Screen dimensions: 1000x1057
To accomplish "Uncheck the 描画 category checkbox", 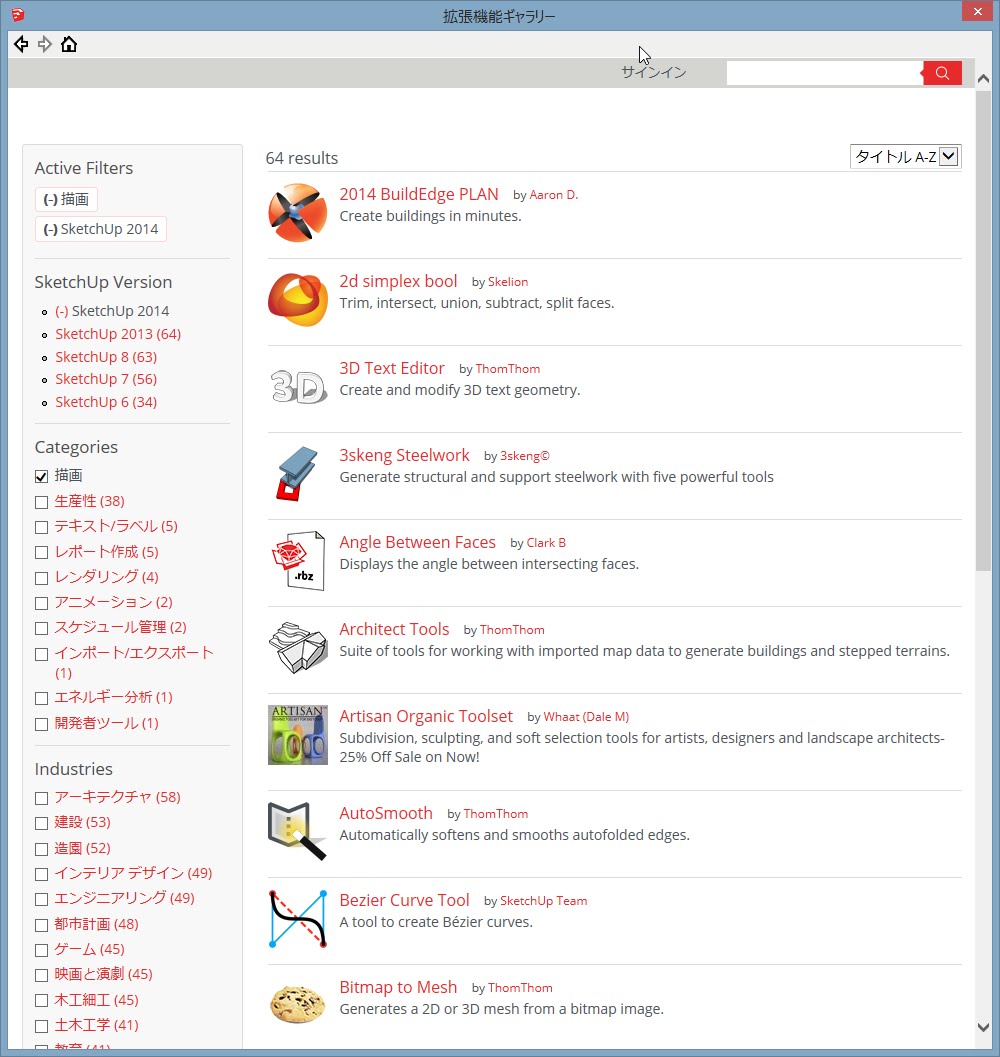I will tap(42, 477).
